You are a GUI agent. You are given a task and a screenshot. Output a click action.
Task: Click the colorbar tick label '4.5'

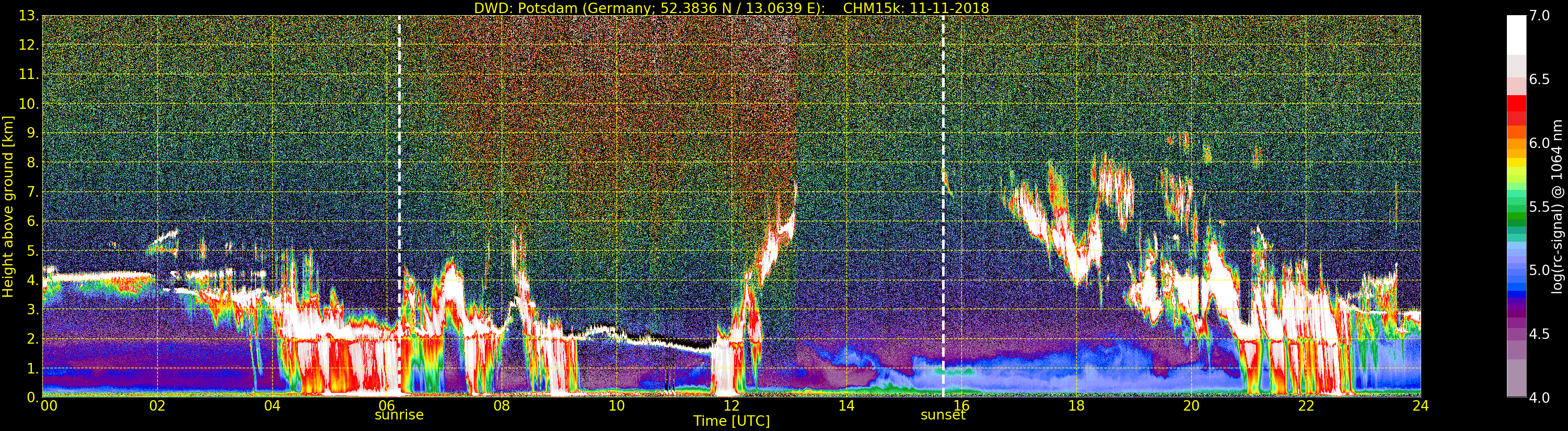click(1539, 334)
